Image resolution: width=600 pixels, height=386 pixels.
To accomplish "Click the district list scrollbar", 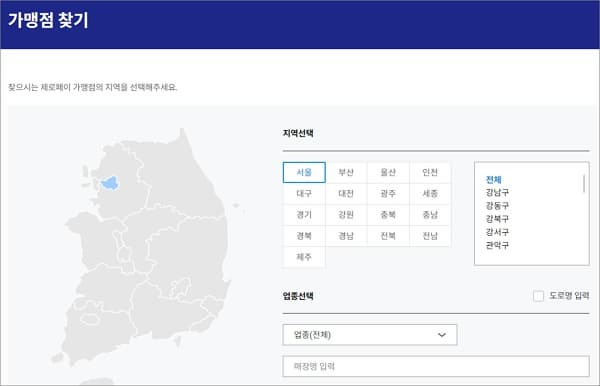I will (x=584, y=184).
